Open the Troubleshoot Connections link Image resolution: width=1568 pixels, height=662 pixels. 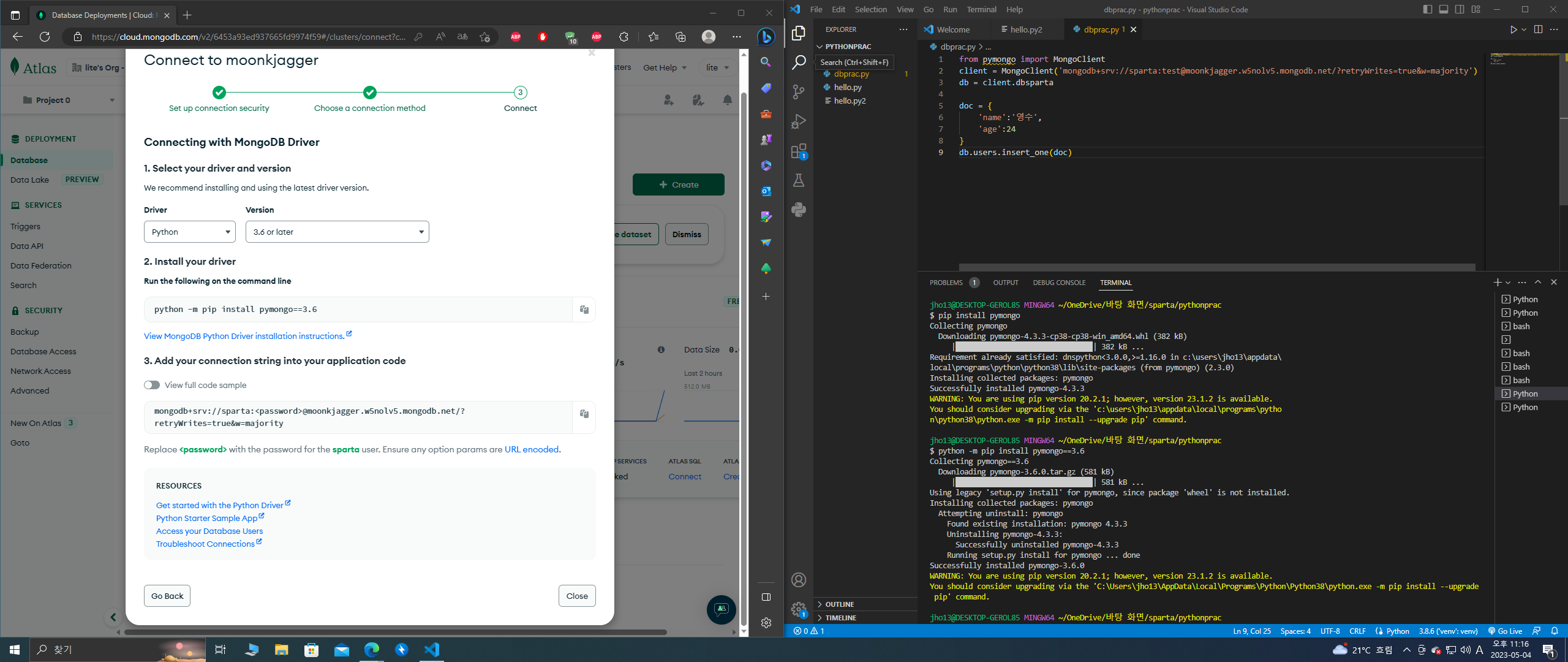pyautogui.click(x=209, y=544)
